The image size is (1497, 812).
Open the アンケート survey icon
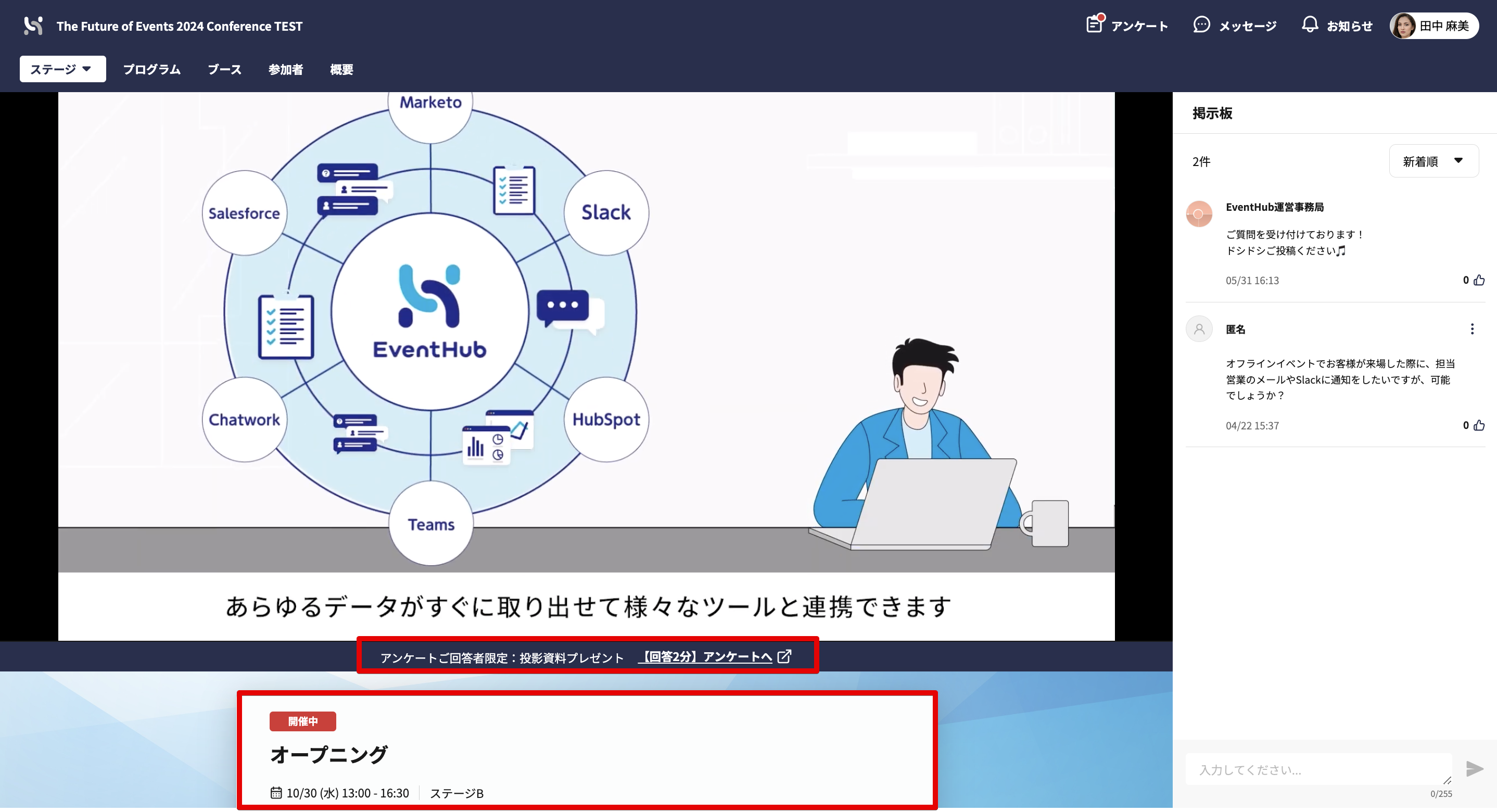click(x=1095, y=24)
